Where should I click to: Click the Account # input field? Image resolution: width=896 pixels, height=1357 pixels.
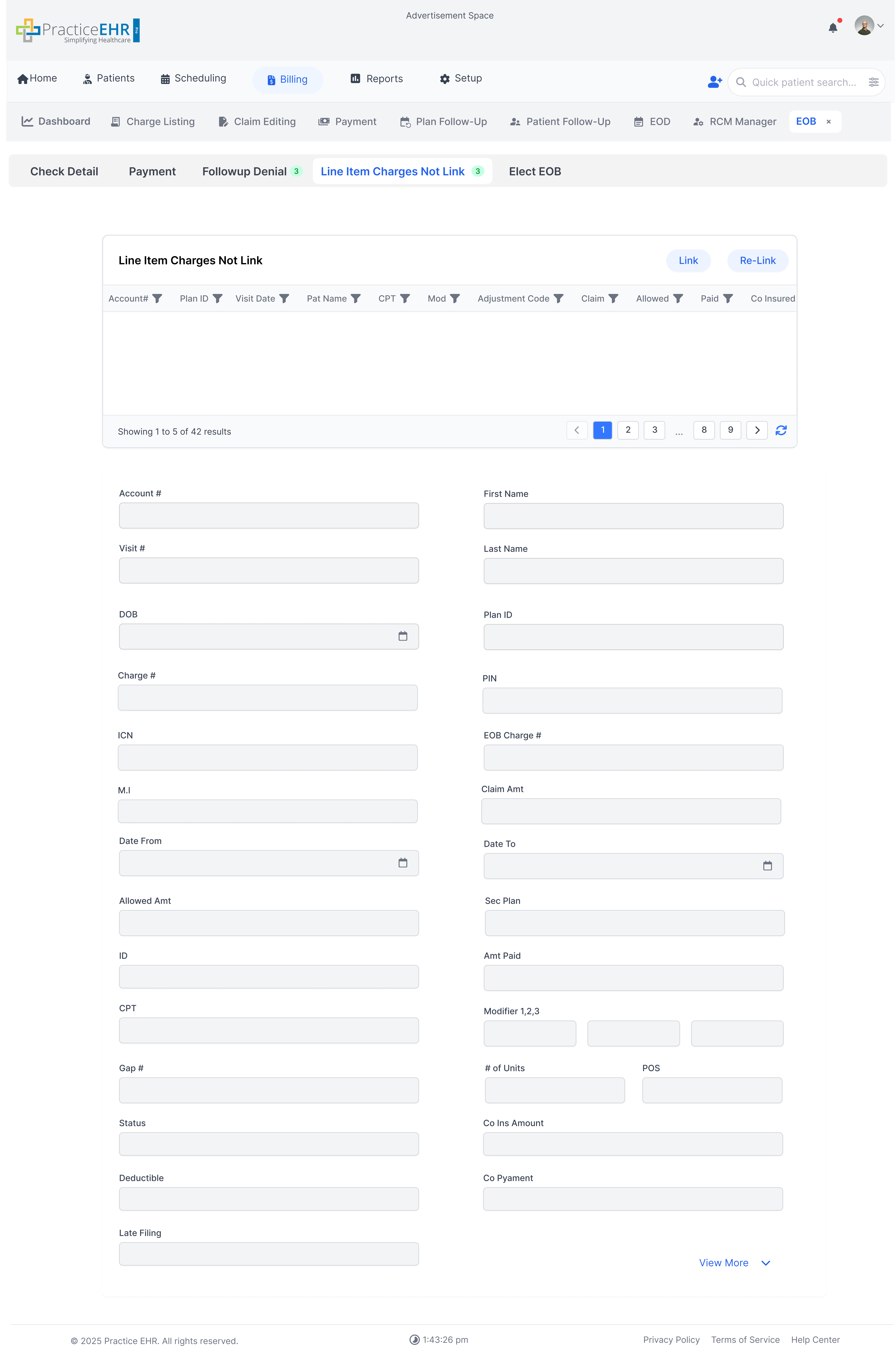[x=269, y=516]
